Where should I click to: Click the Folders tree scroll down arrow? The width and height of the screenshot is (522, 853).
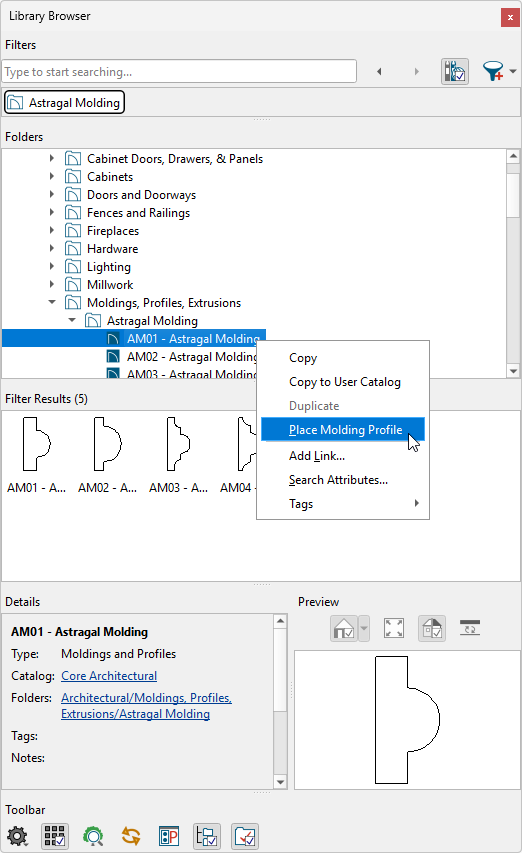tap(513, 371)
